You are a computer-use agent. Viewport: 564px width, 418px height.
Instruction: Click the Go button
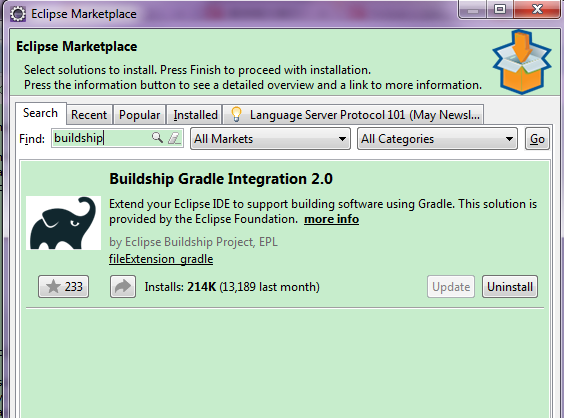click(537, 138)
